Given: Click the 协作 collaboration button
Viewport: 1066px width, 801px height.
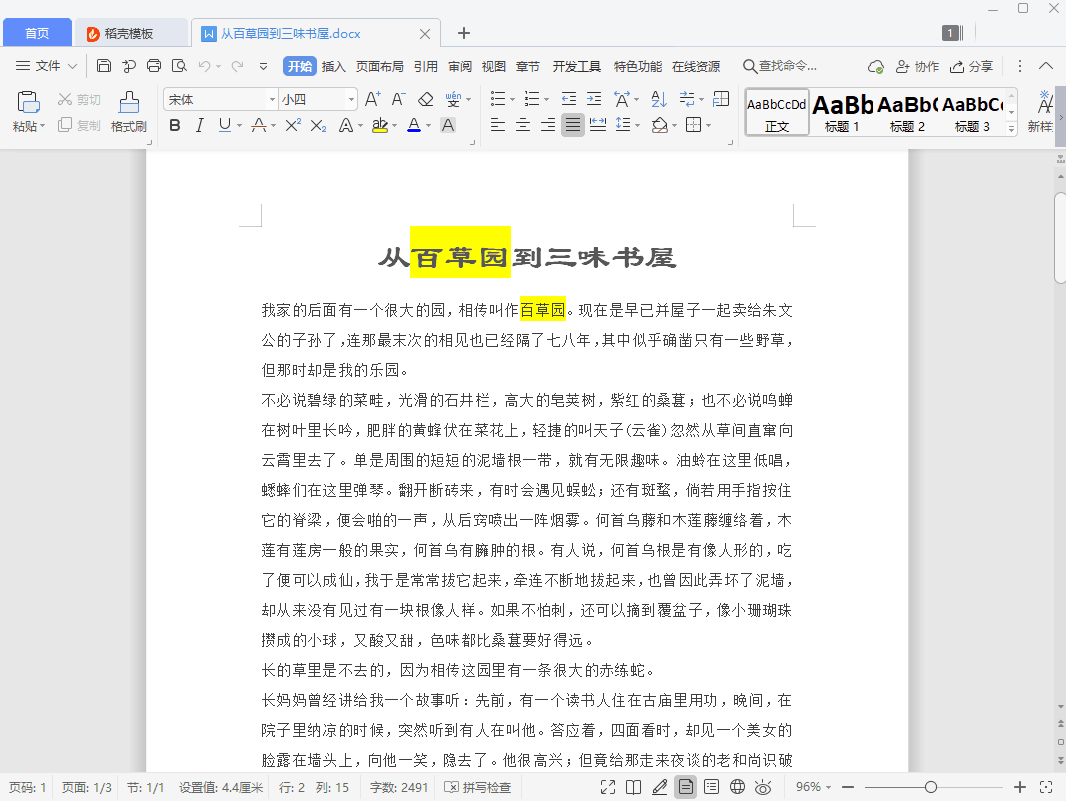Looking at the screenshot, I should [x=917, y=66].
